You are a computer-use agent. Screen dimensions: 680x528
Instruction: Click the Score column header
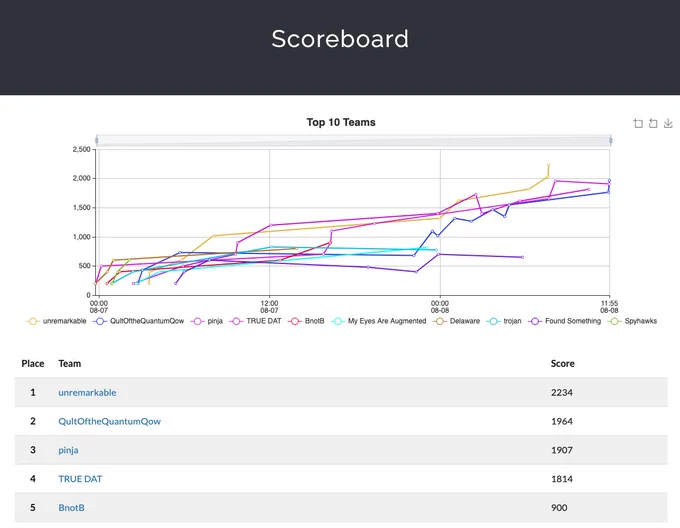point(562,364)
